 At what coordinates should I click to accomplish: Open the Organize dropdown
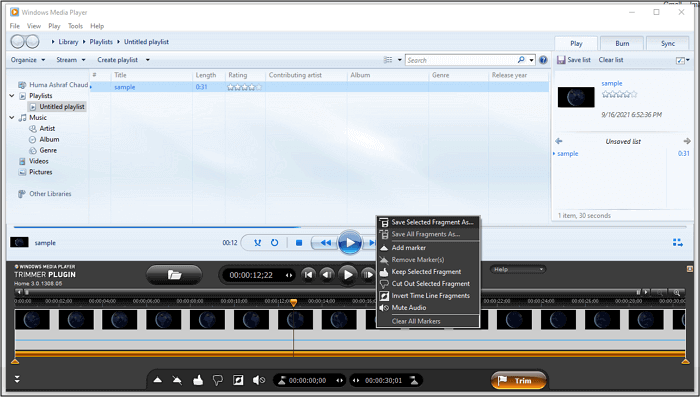(28, 60)
